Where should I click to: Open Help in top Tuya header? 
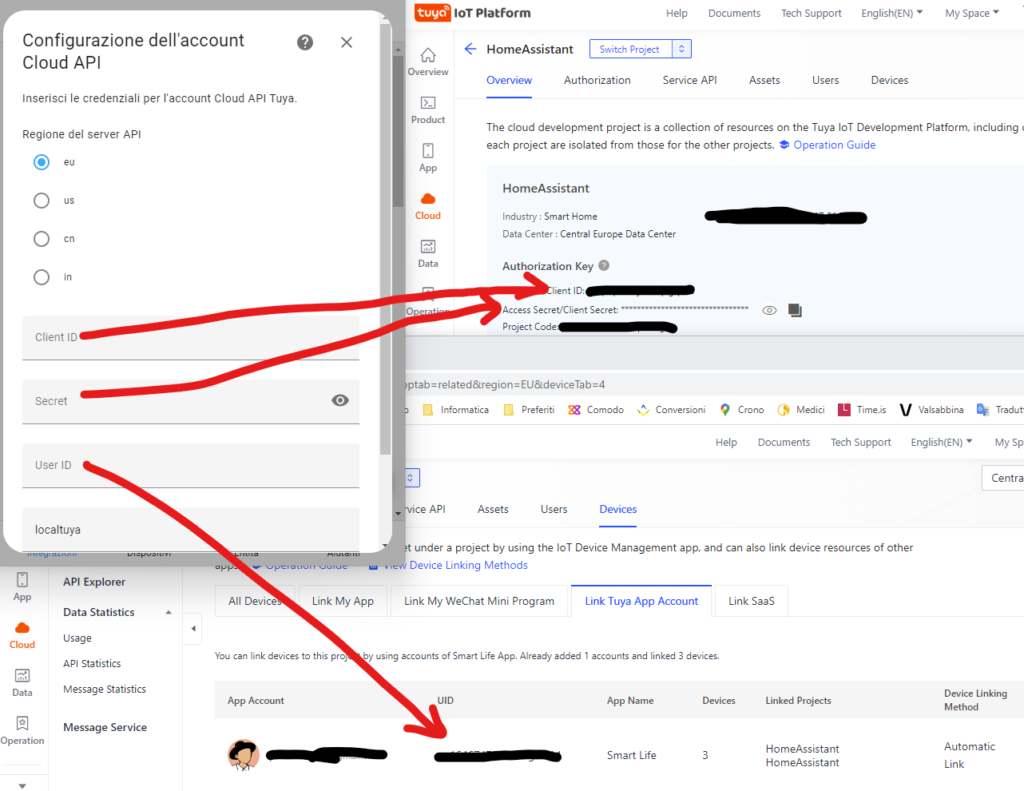(x=677, y=13)
